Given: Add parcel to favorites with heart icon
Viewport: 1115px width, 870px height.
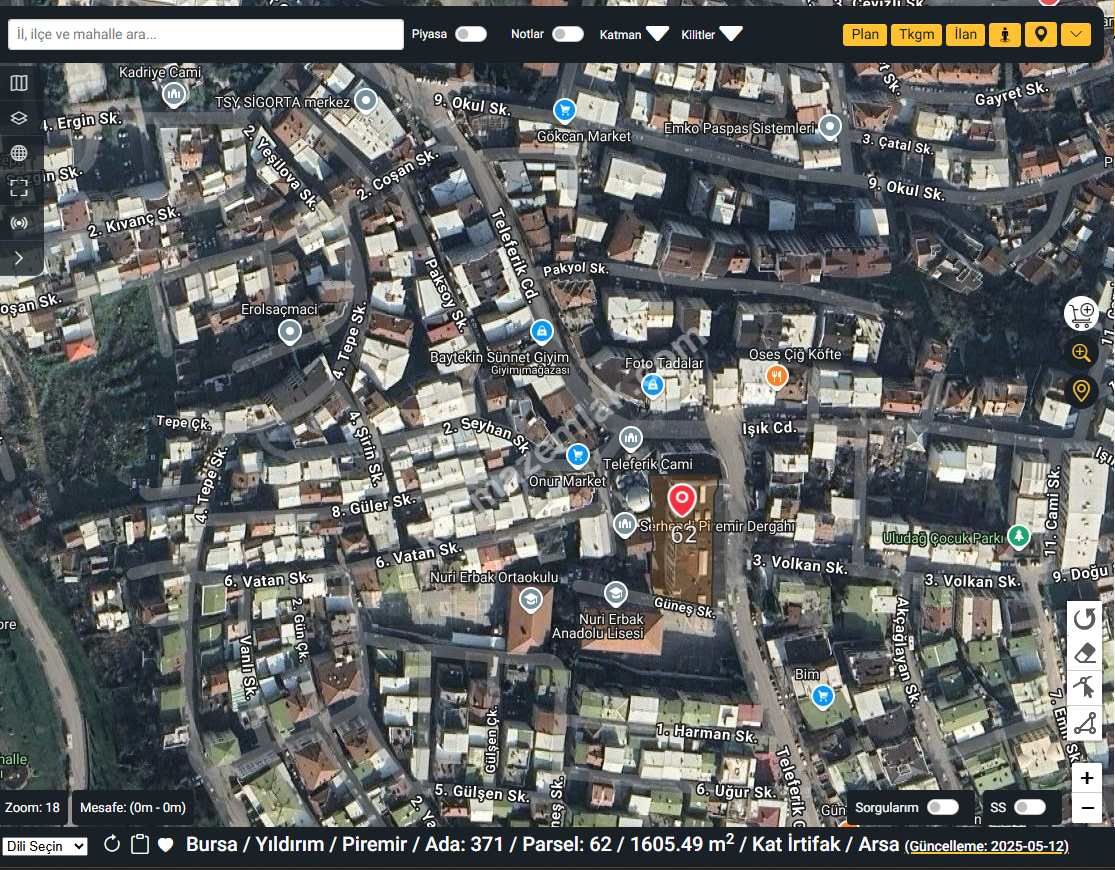Looking at the screenshot, I should [x=166, y=845].
